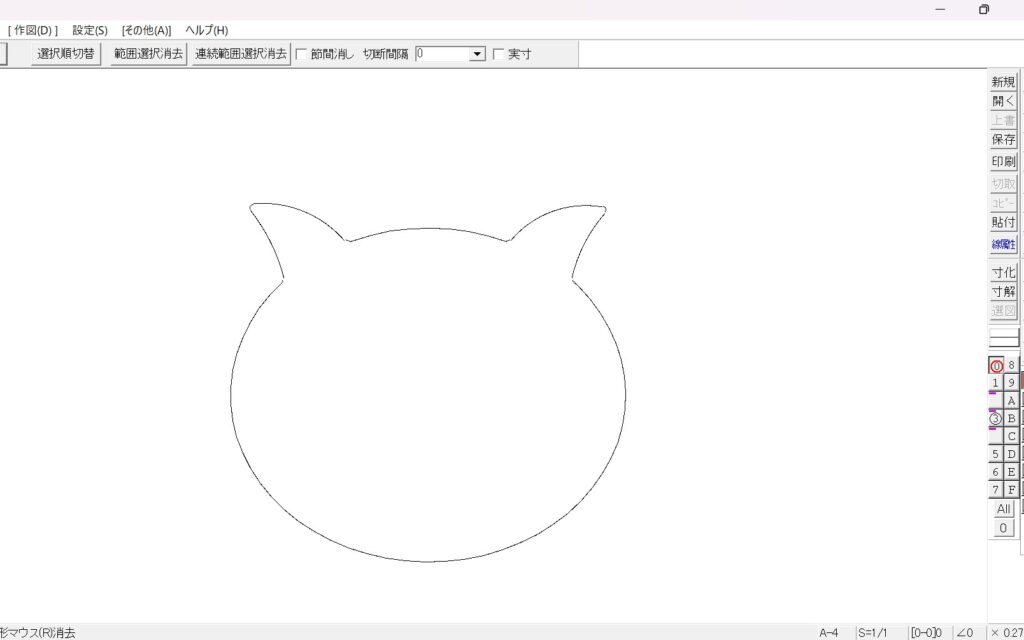Click the 範囲選択消去 button
Viewport: 1024px width, 640px height.
tap(148, 54)
